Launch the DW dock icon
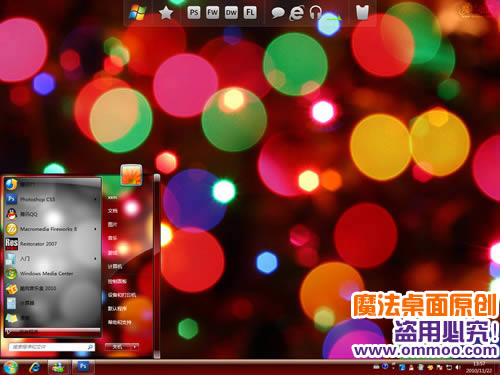The image size is (500, 375). pos(231,13)
